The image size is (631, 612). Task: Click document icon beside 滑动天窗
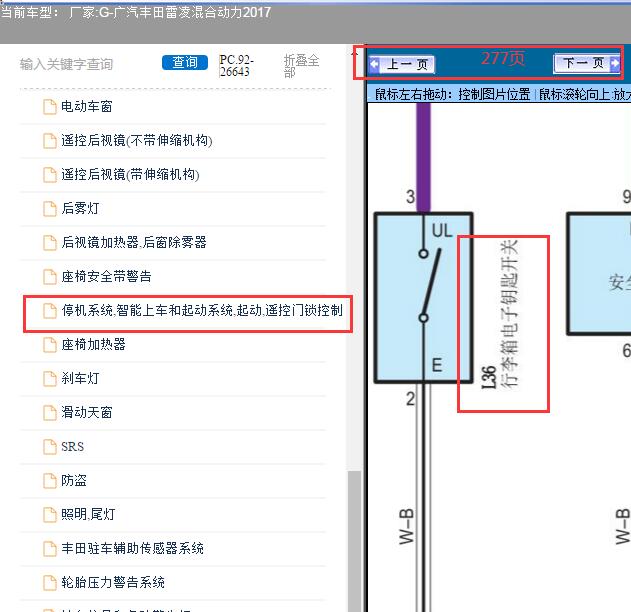[49, 413]
